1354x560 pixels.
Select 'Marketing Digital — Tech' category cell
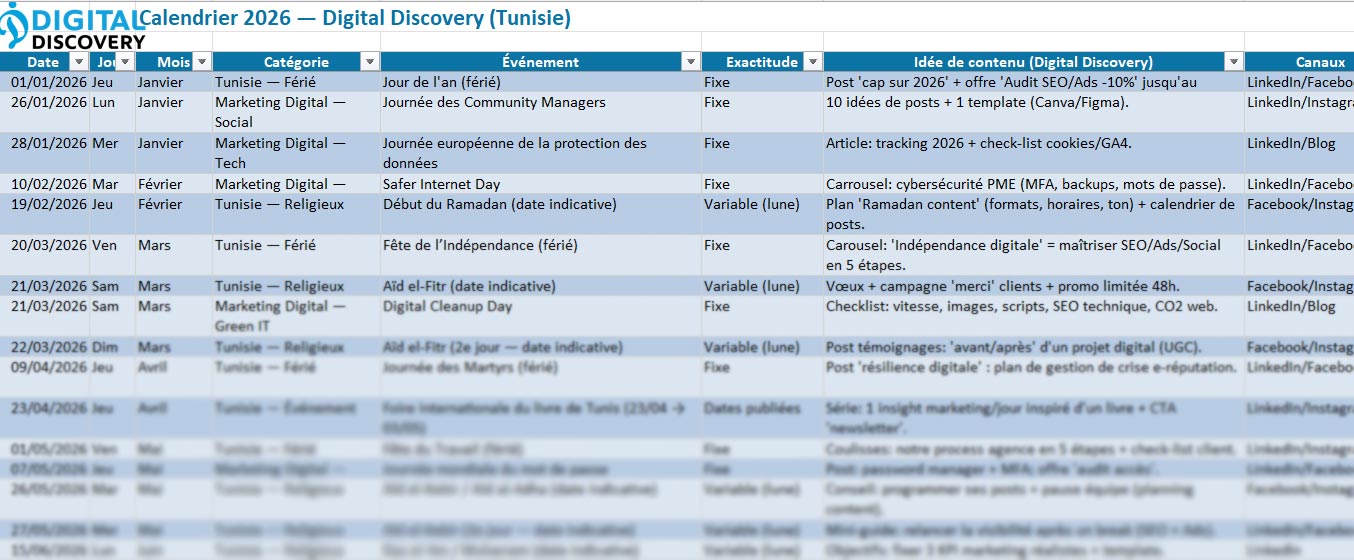tap(296, 153)
